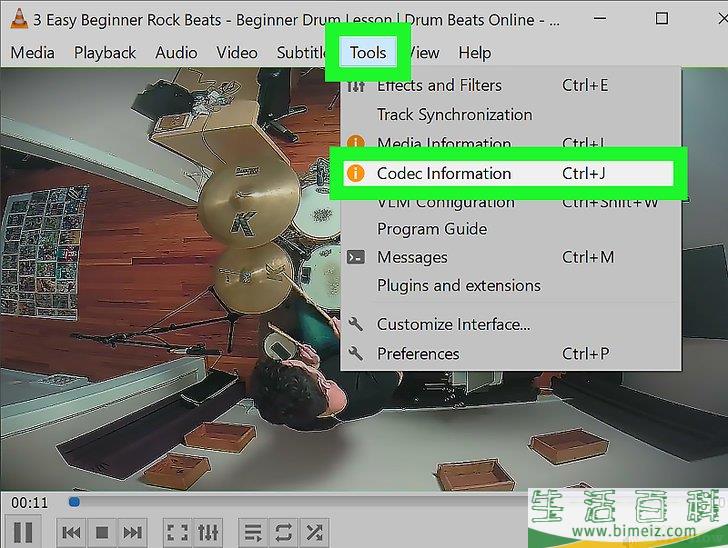
Task: Show the playlist panel
Action: [253, 532]
